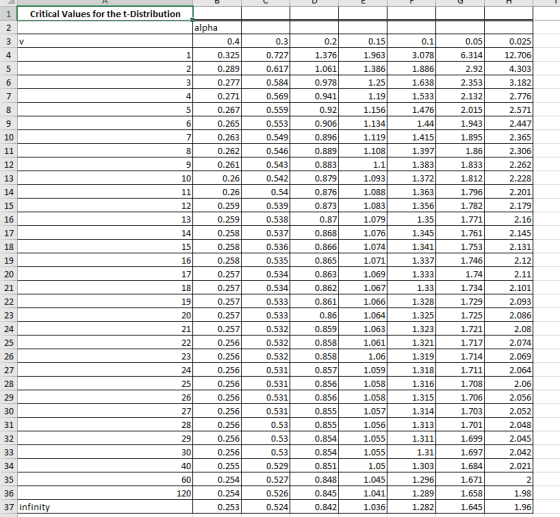Select row header 13
The width and height of the screenshot is (560, 517).
(x=8, y=178)
